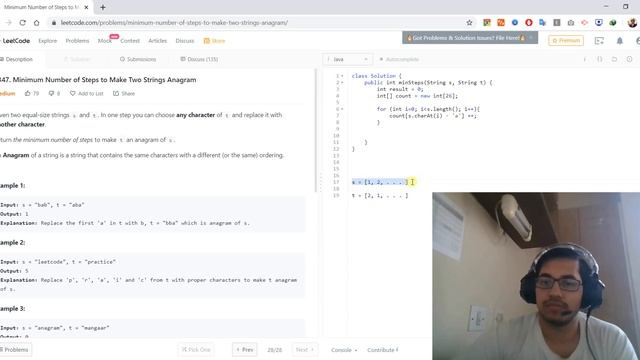Open the Java language dropdown
The width and height of the screenshot is (640, 360).
347,60
